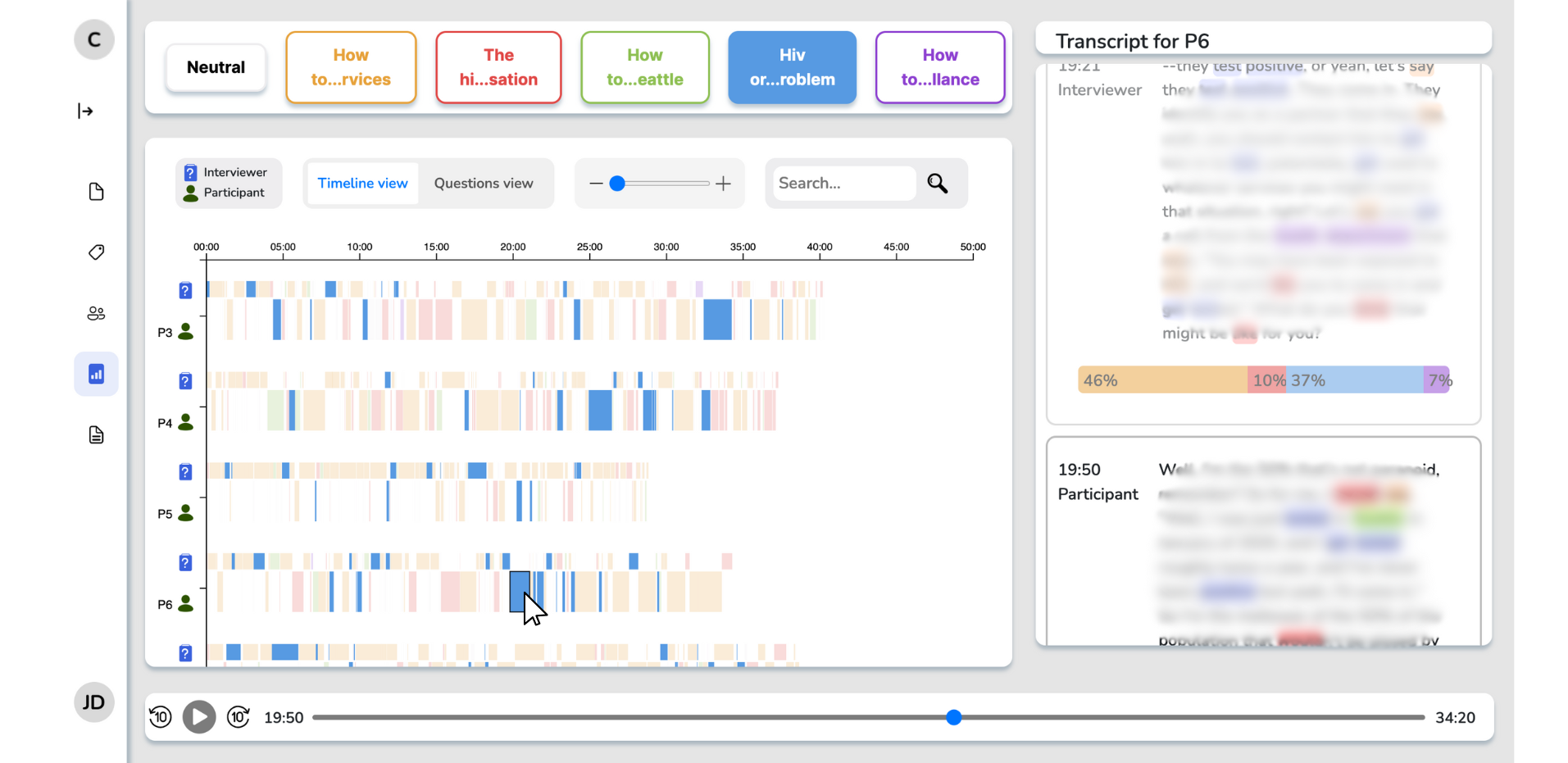Click the 19:50 current time label
The image size is (1568, 763).
[284, 718]
